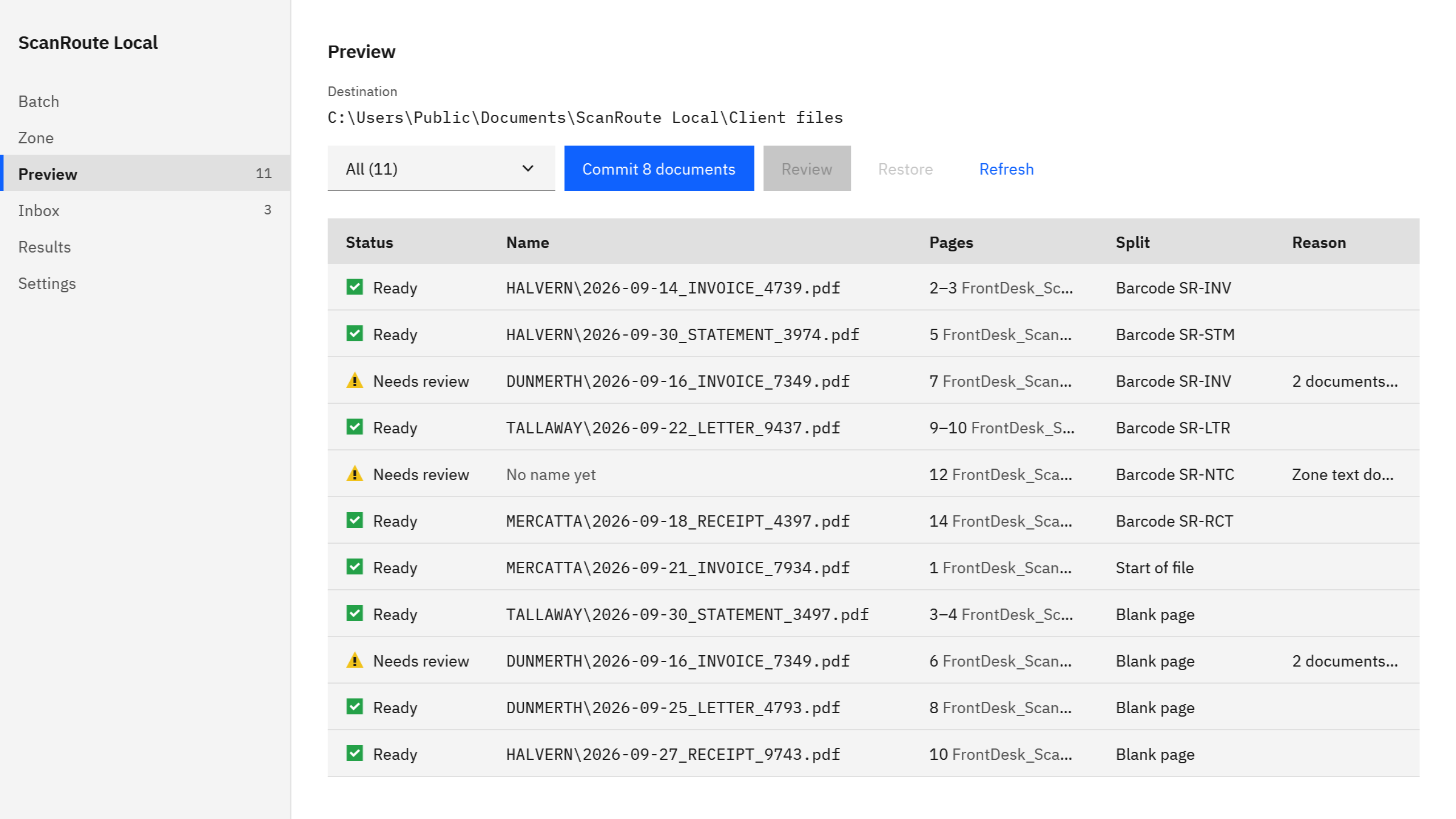The image size is (1456, 819).
Task: Click the green Ready icon for HALVERN RECEIPT_9743
Action: click(355, 753)
